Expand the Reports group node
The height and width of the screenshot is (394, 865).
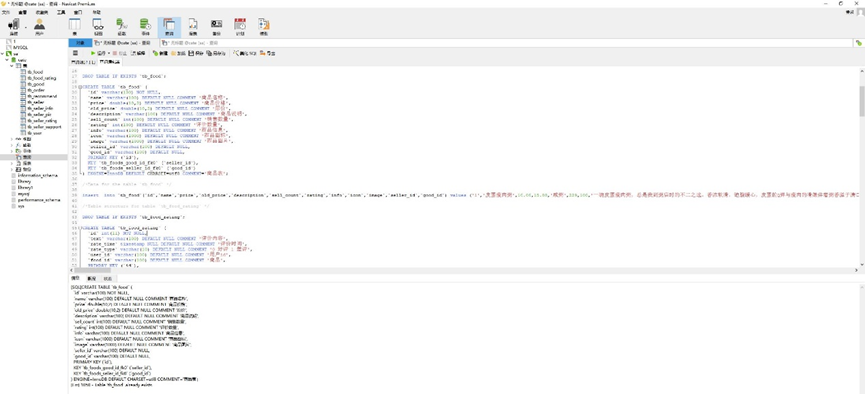(x=12, y=163)
